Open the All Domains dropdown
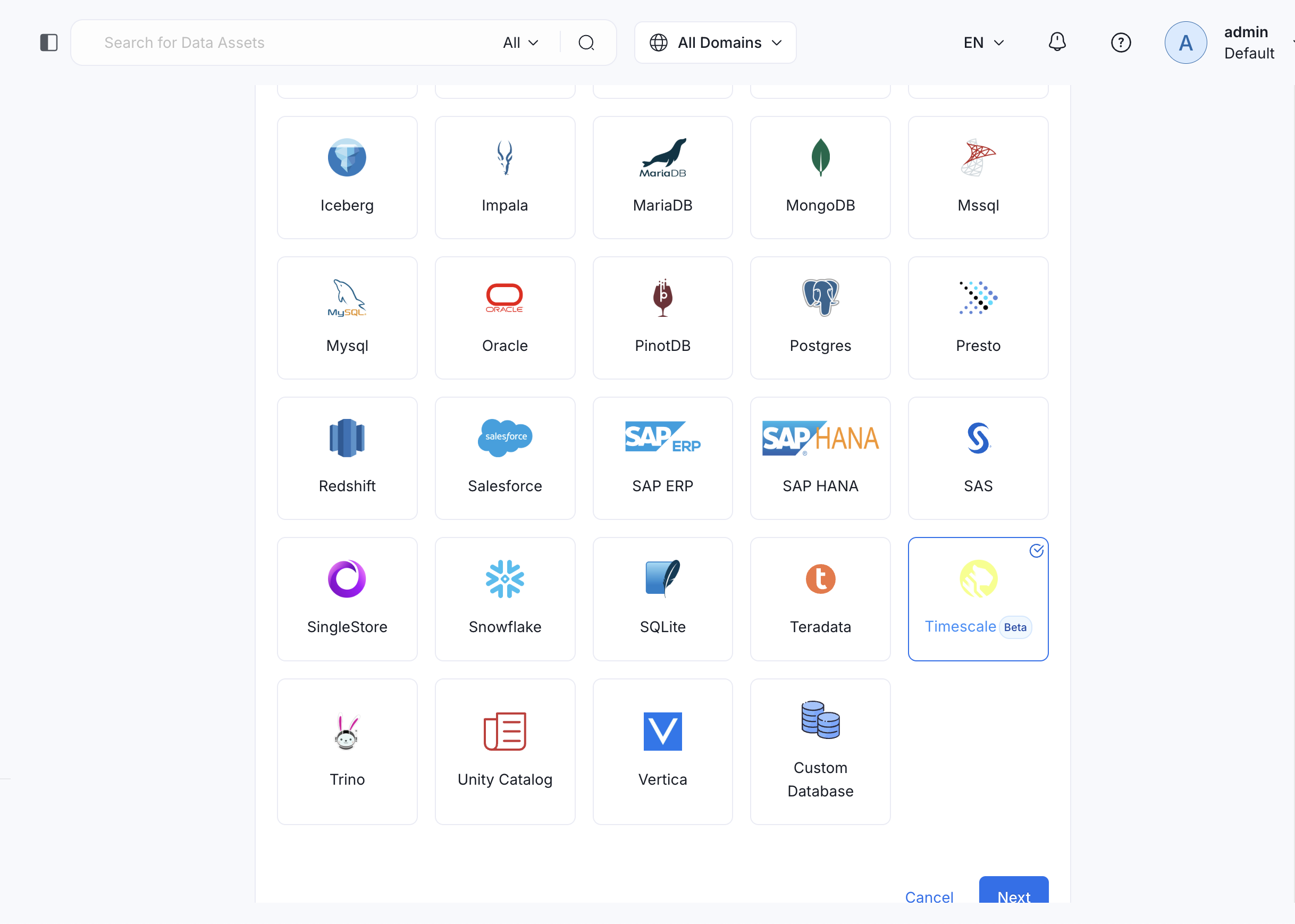The width and height of the screenshot is (1295, 924). 715,43
